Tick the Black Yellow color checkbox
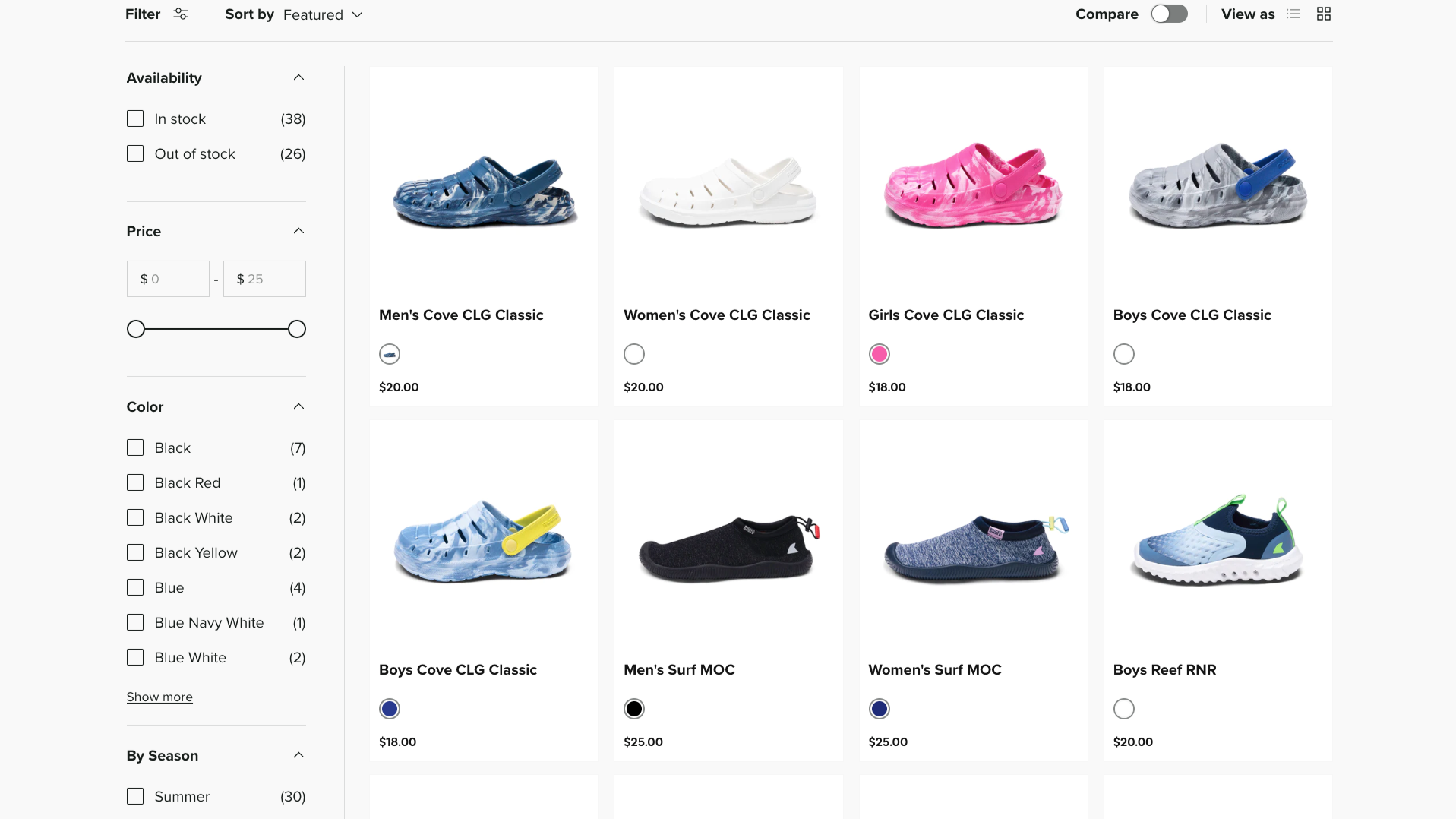The width and height of the screenshot is (1456, 819). coord(135,553)
